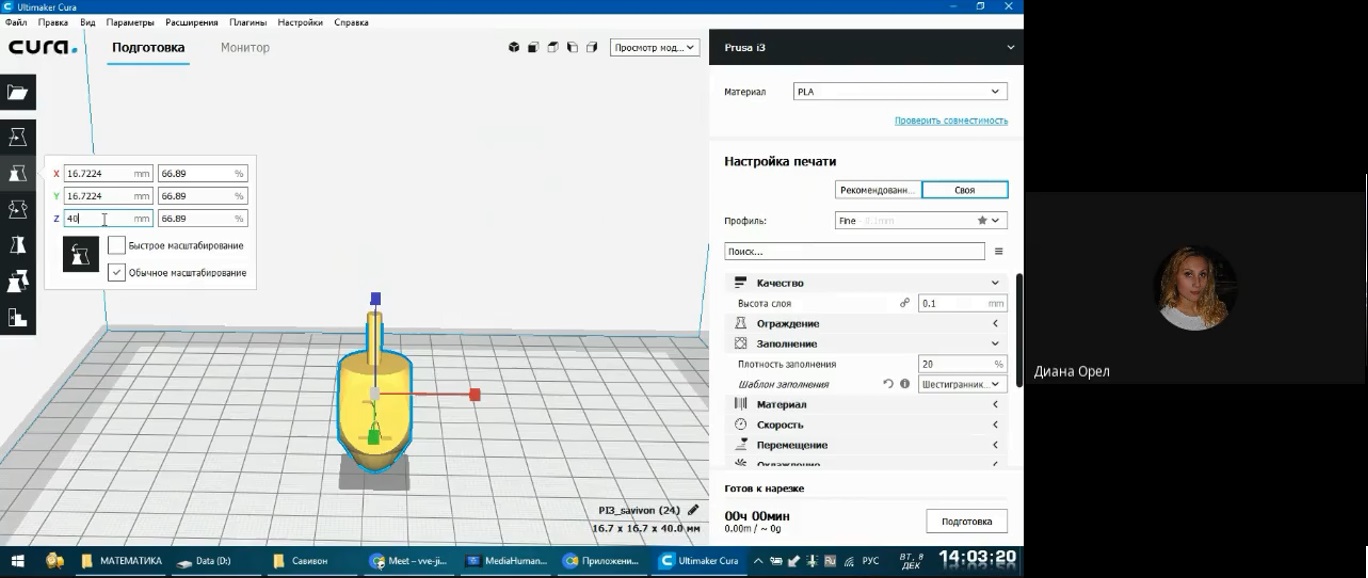Collapse the Заполнение settings section
1368x578 pixels.
click(x=866, y=344)
